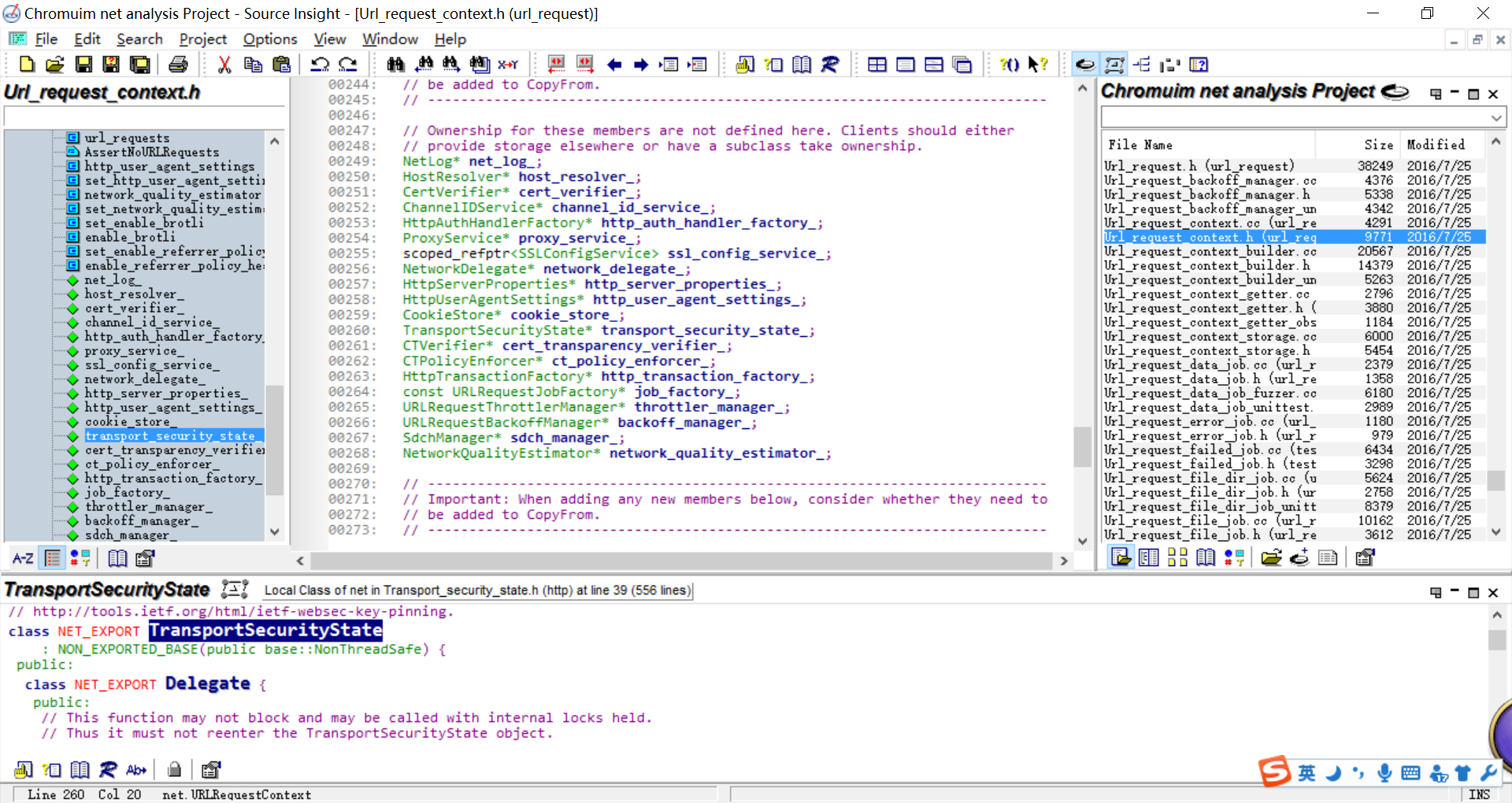Cut selection with the scissors icon
The width and height of the screenshot is (1512, 803).
click(224, 65)
